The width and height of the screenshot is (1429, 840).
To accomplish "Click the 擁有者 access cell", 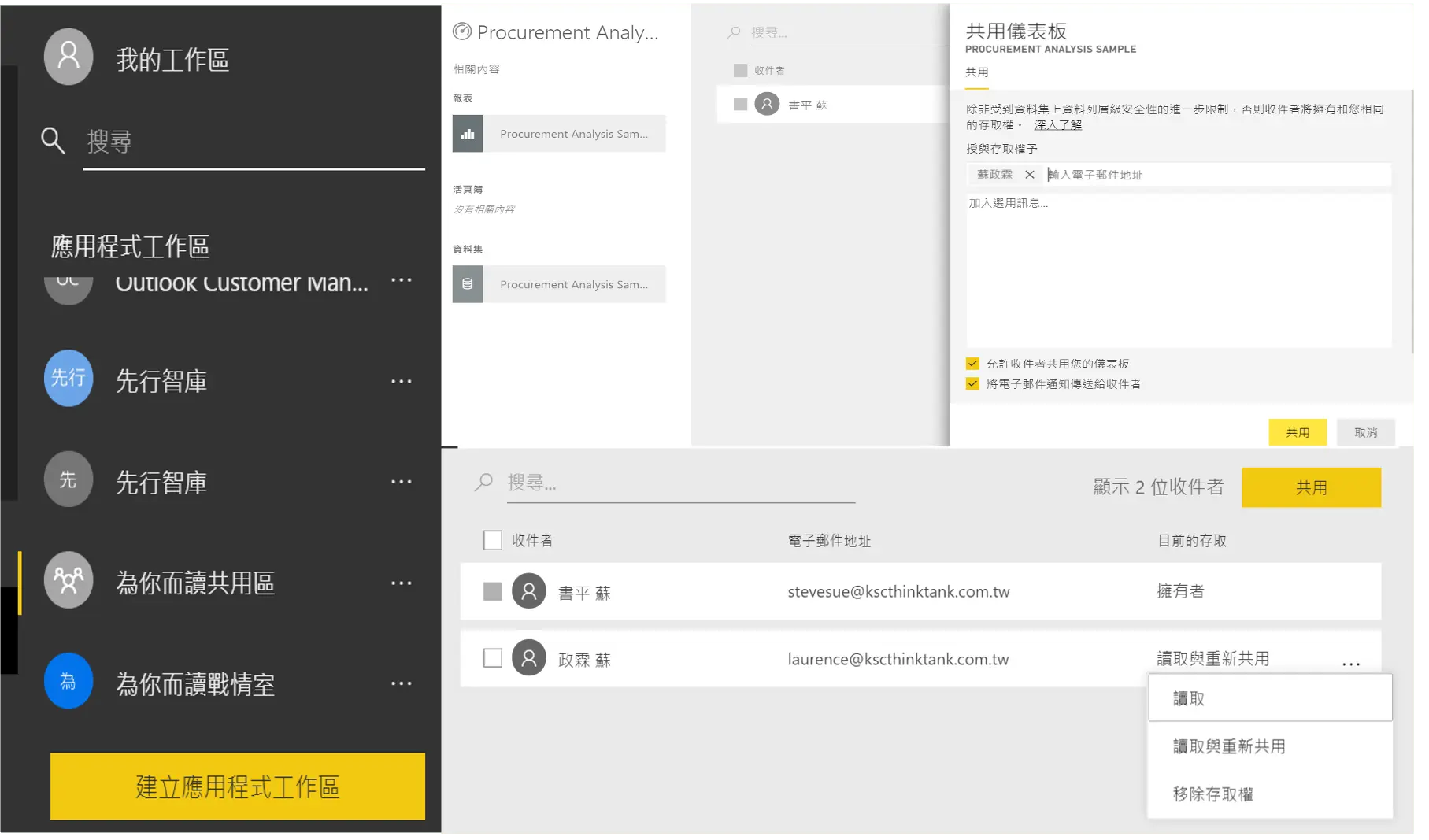I will (x=1182, y=592).
